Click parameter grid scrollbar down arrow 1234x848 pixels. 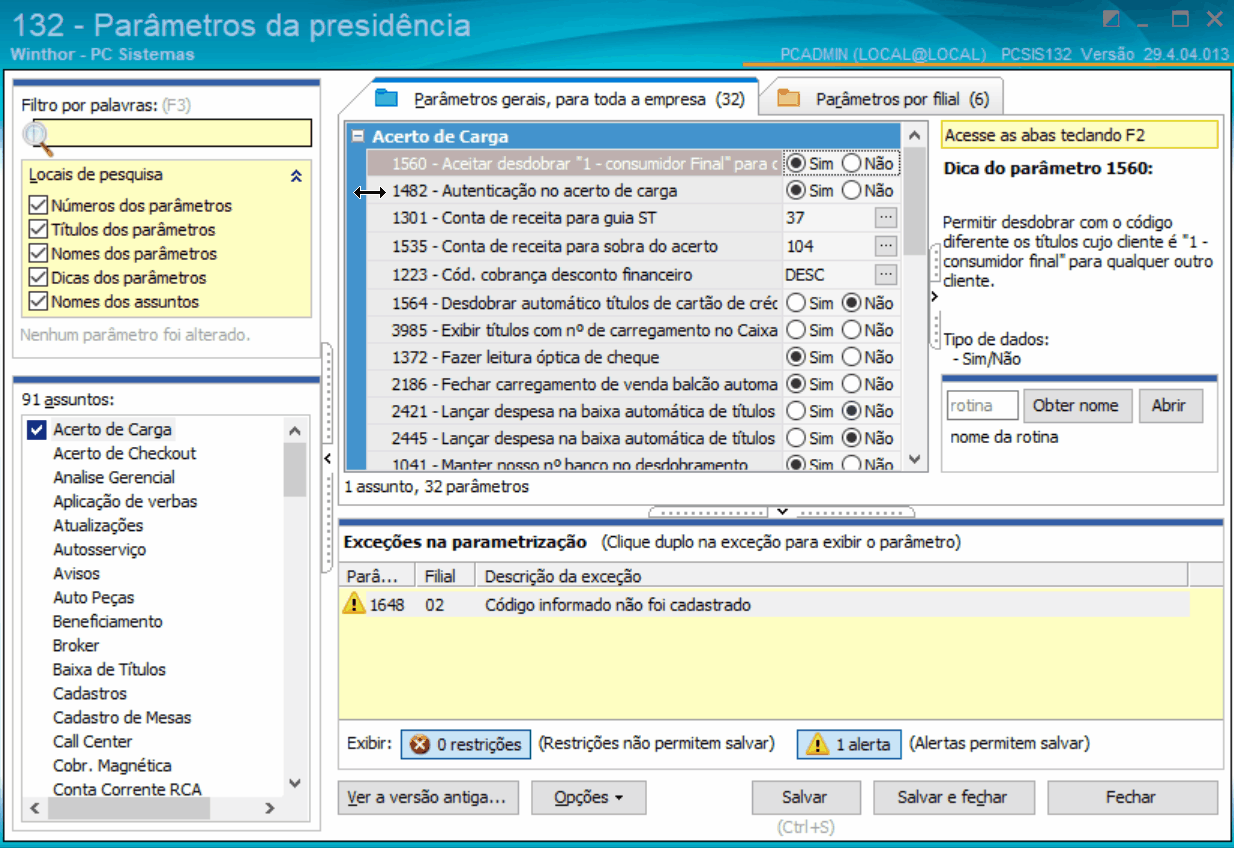pos(914,458)
